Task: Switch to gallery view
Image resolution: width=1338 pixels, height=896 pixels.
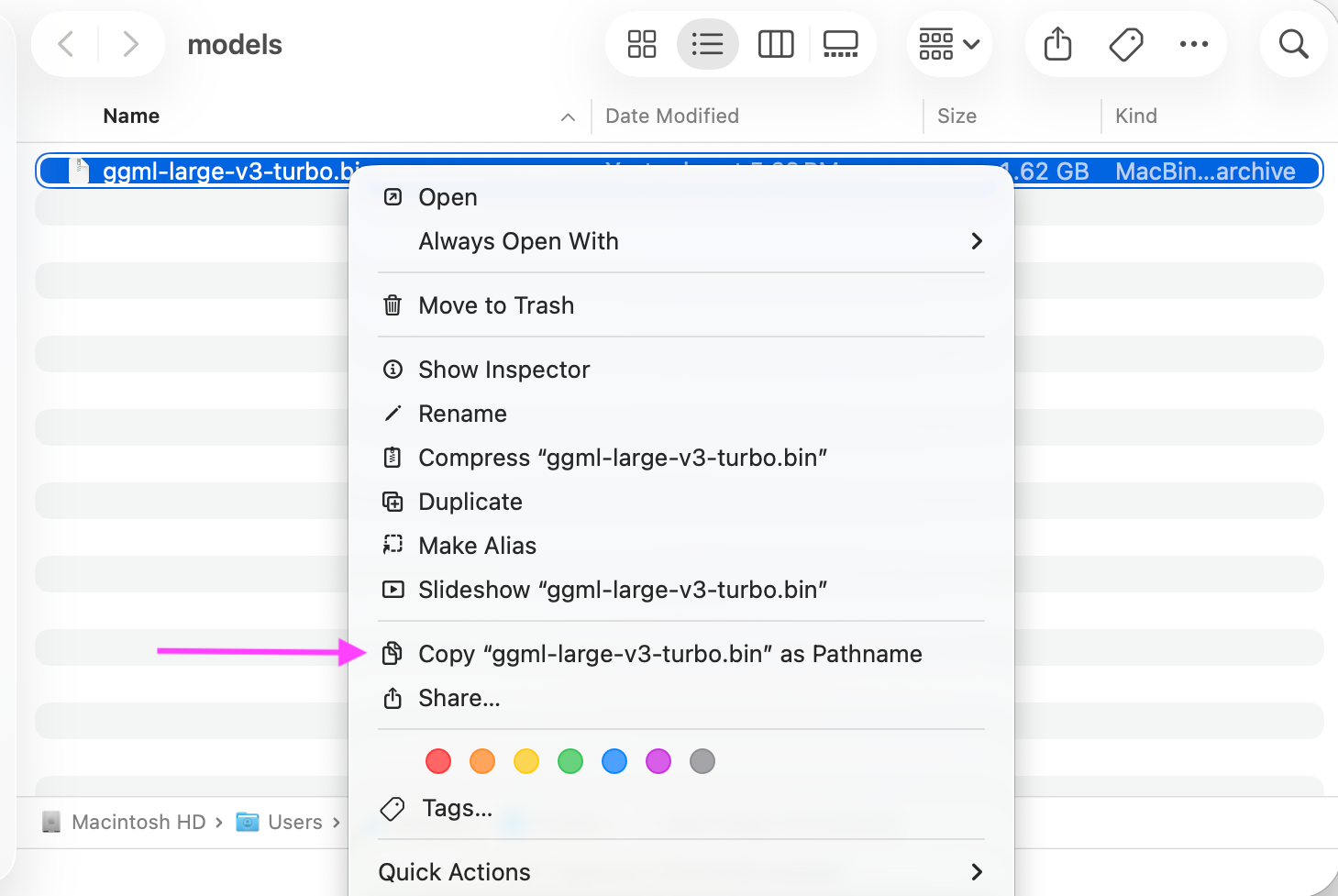Action: point(840,44)
